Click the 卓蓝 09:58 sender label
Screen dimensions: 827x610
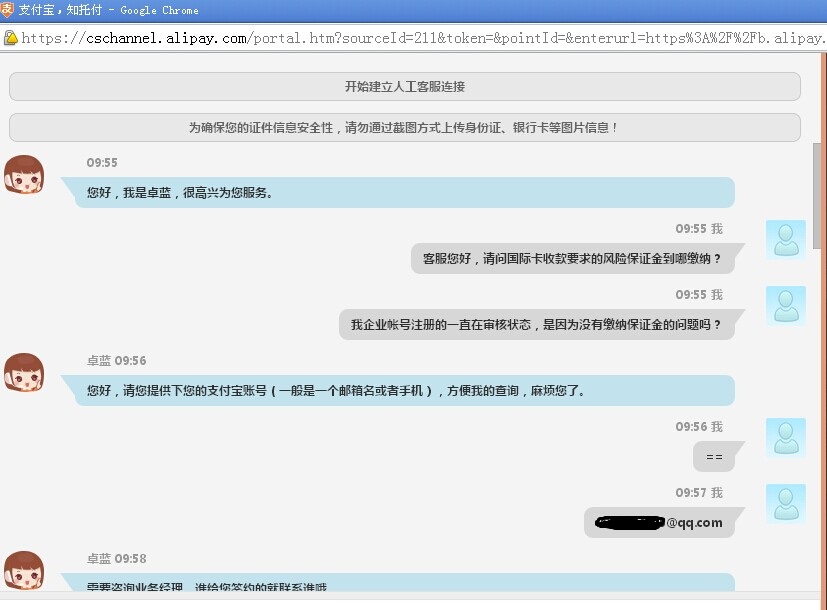(x=116, y=559)
